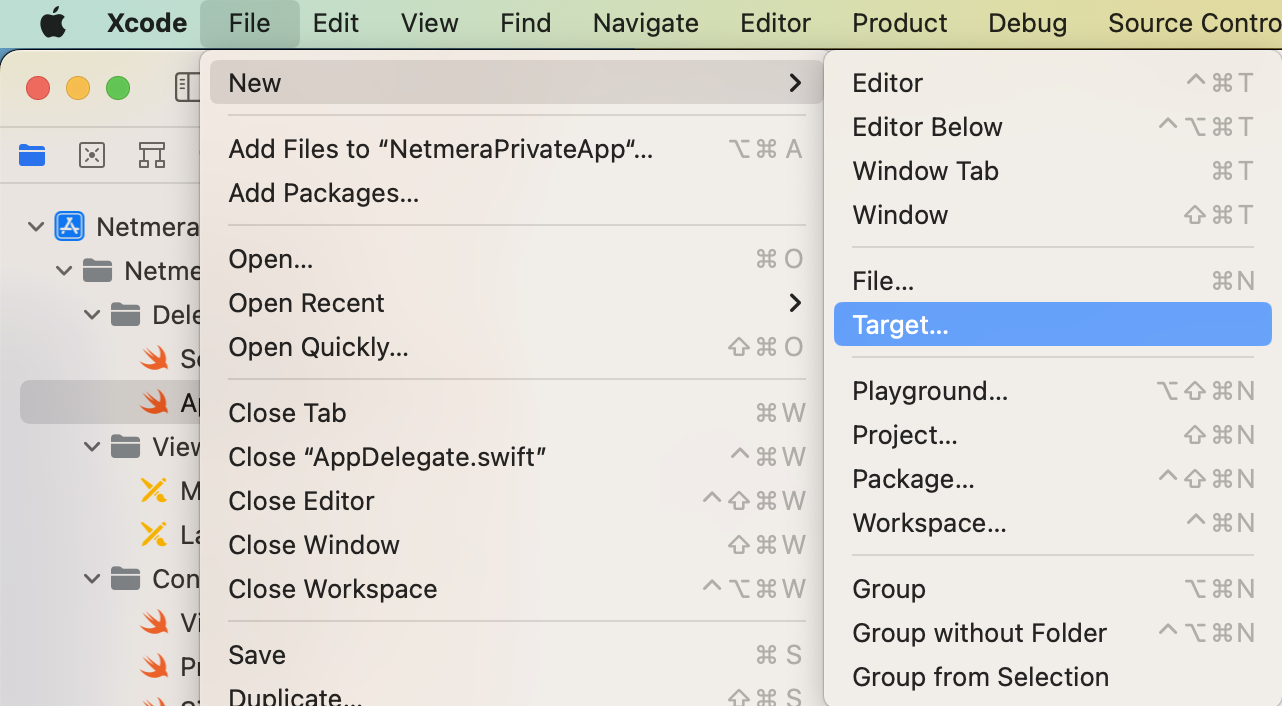Select Add Packages... in the File menu

pos(323,193)
